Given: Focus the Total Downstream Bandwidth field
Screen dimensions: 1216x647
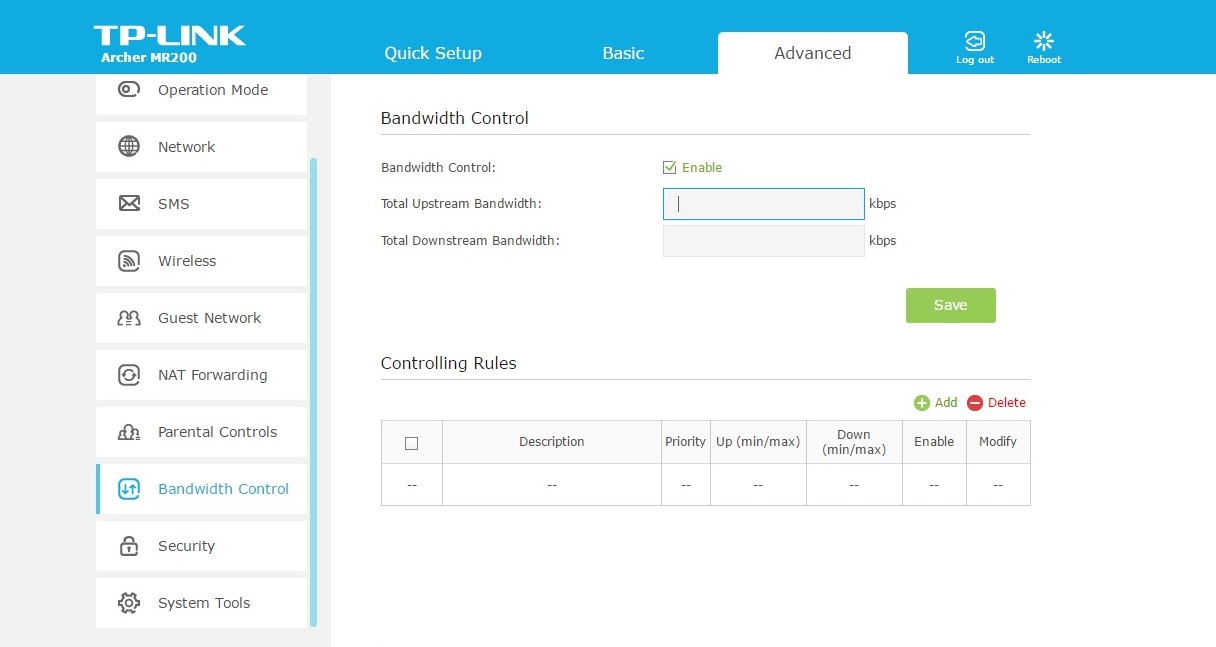Looking at the screenshot, I should 763,241.
